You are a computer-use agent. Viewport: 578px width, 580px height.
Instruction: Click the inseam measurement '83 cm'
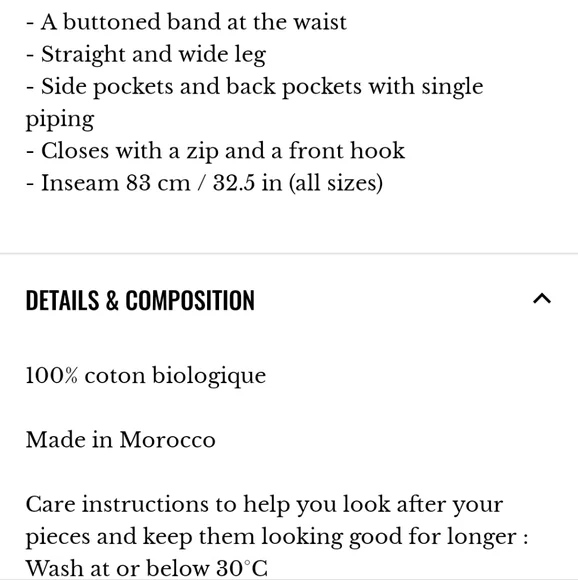click(158, 183)
